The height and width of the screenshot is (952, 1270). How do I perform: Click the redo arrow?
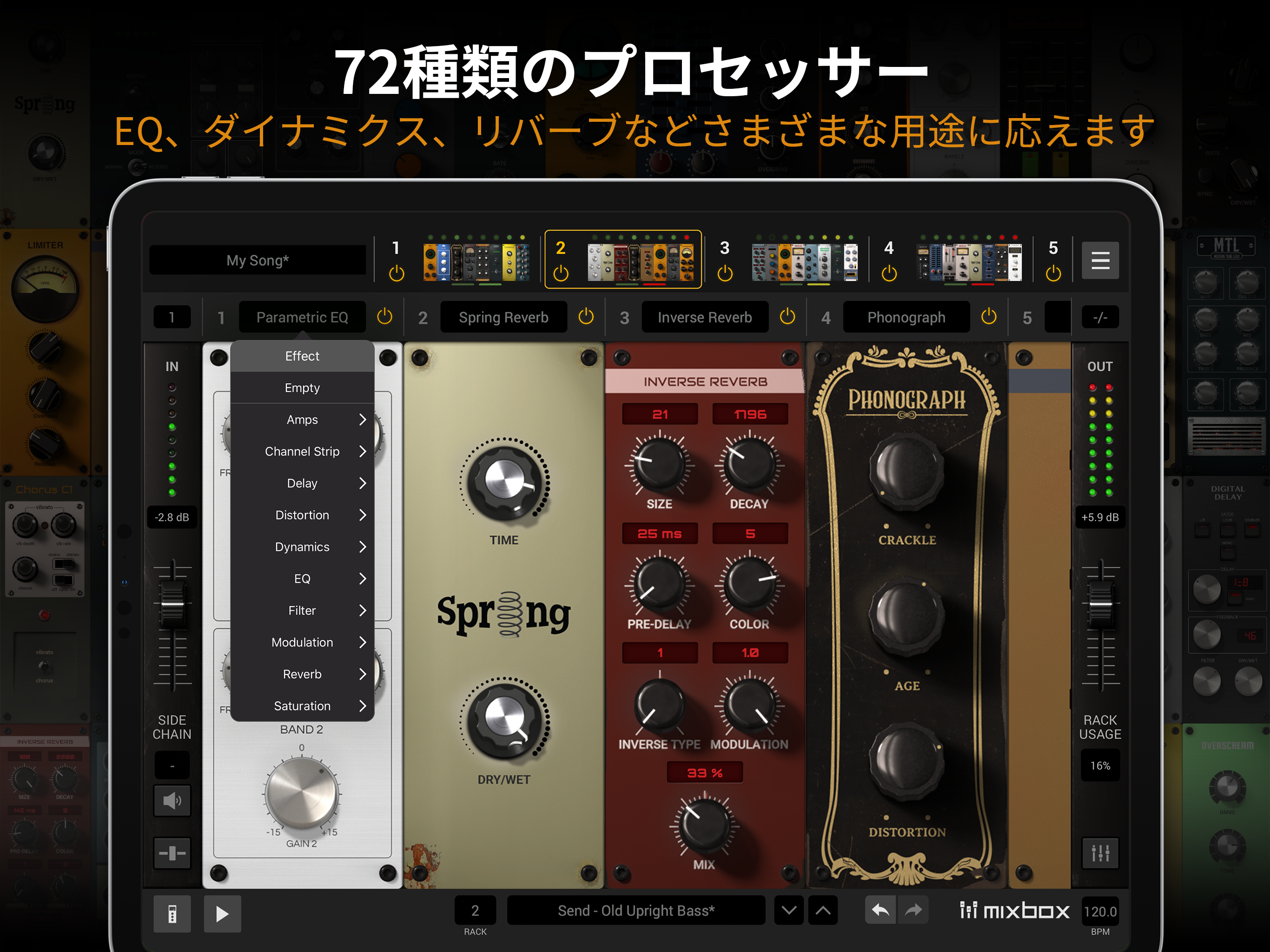913,910
